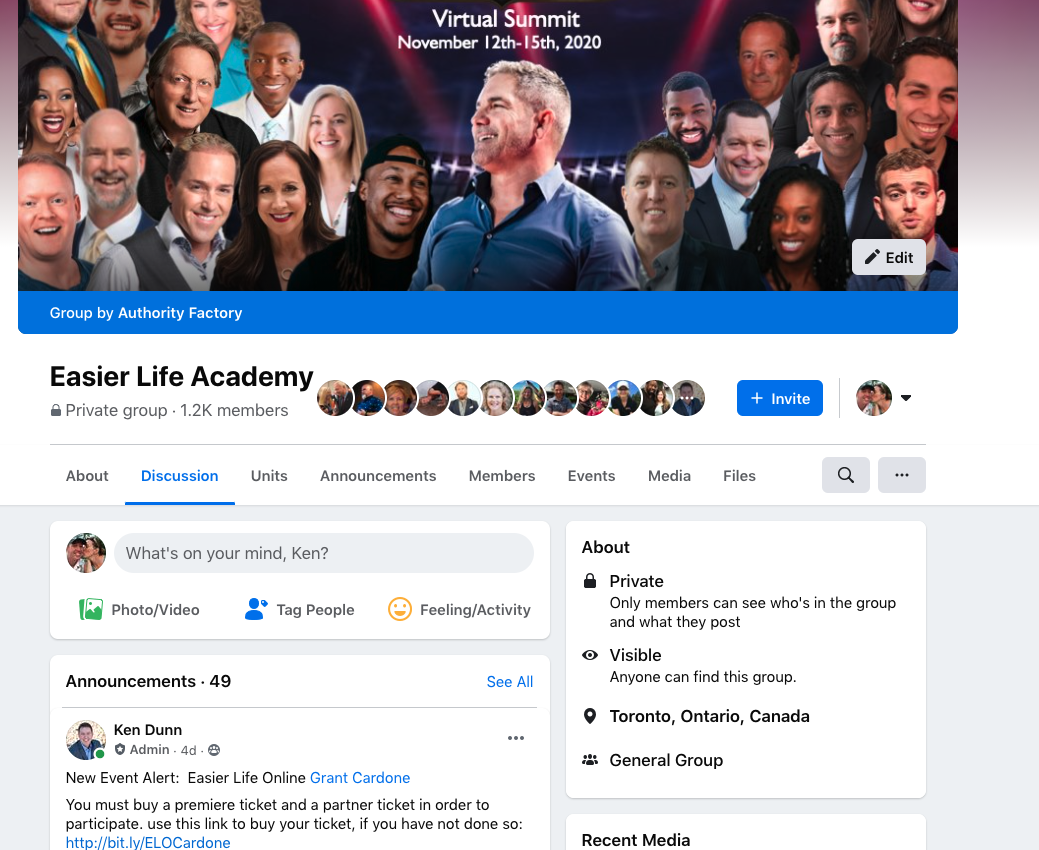Click the Group by Authority Factory banner
The image size is (1039, 850).
488,313
